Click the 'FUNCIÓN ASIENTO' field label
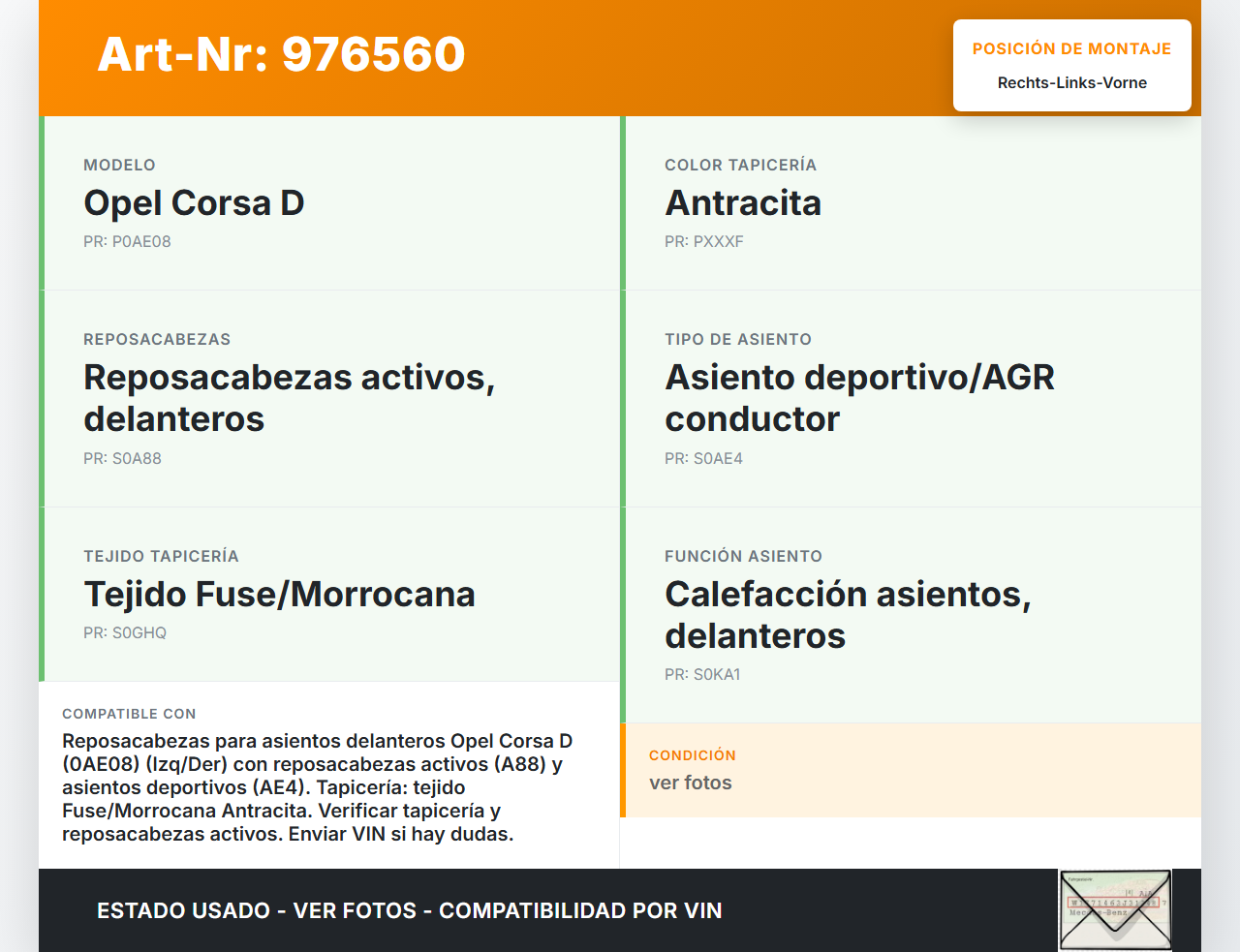The width and height of the screenshot is (1240, 952). pos(743,556)
